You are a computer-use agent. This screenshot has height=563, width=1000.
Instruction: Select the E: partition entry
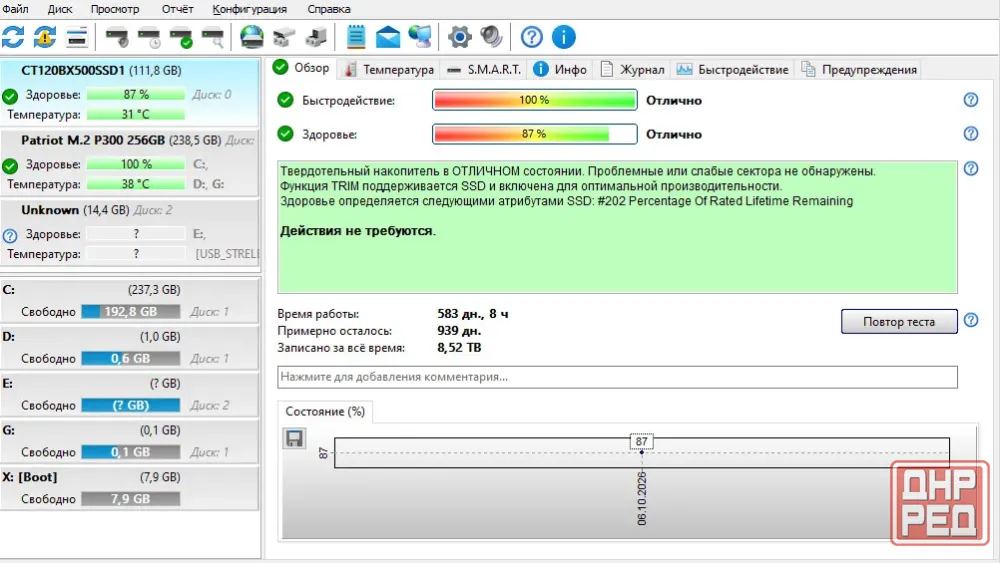(x=129, y=394)
